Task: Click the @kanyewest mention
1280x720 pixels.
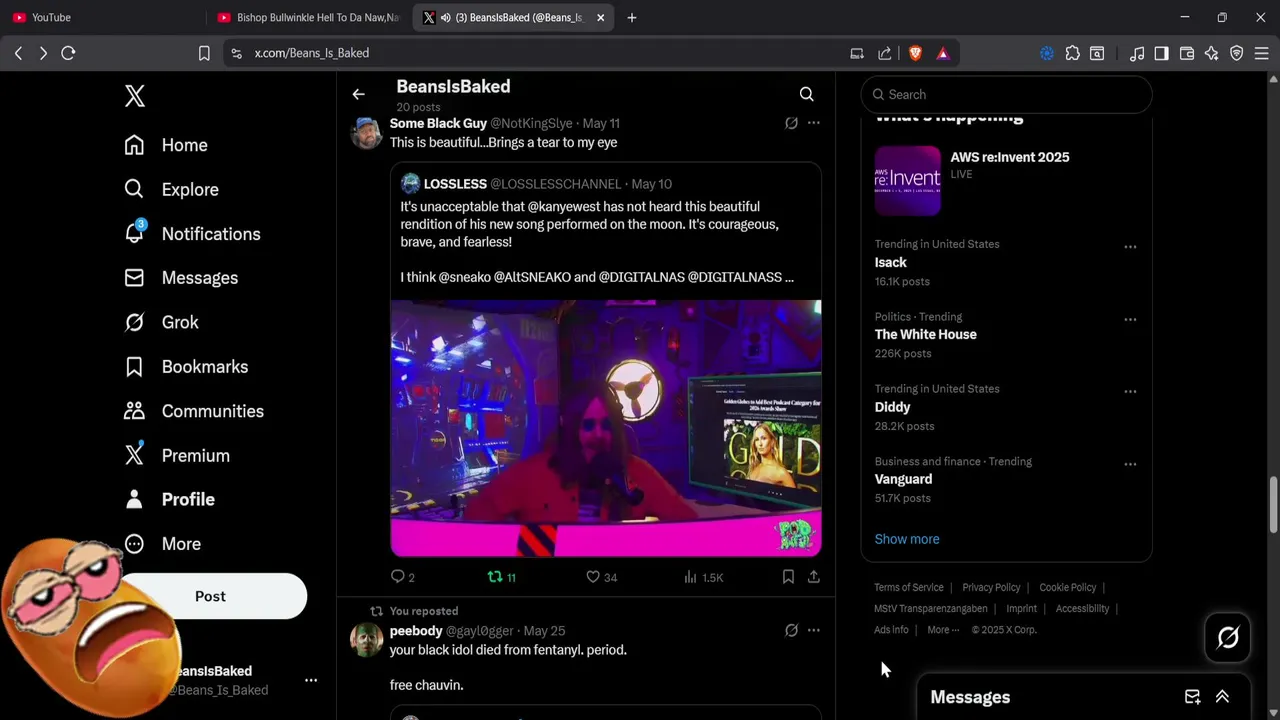Action: coord(563,206)
